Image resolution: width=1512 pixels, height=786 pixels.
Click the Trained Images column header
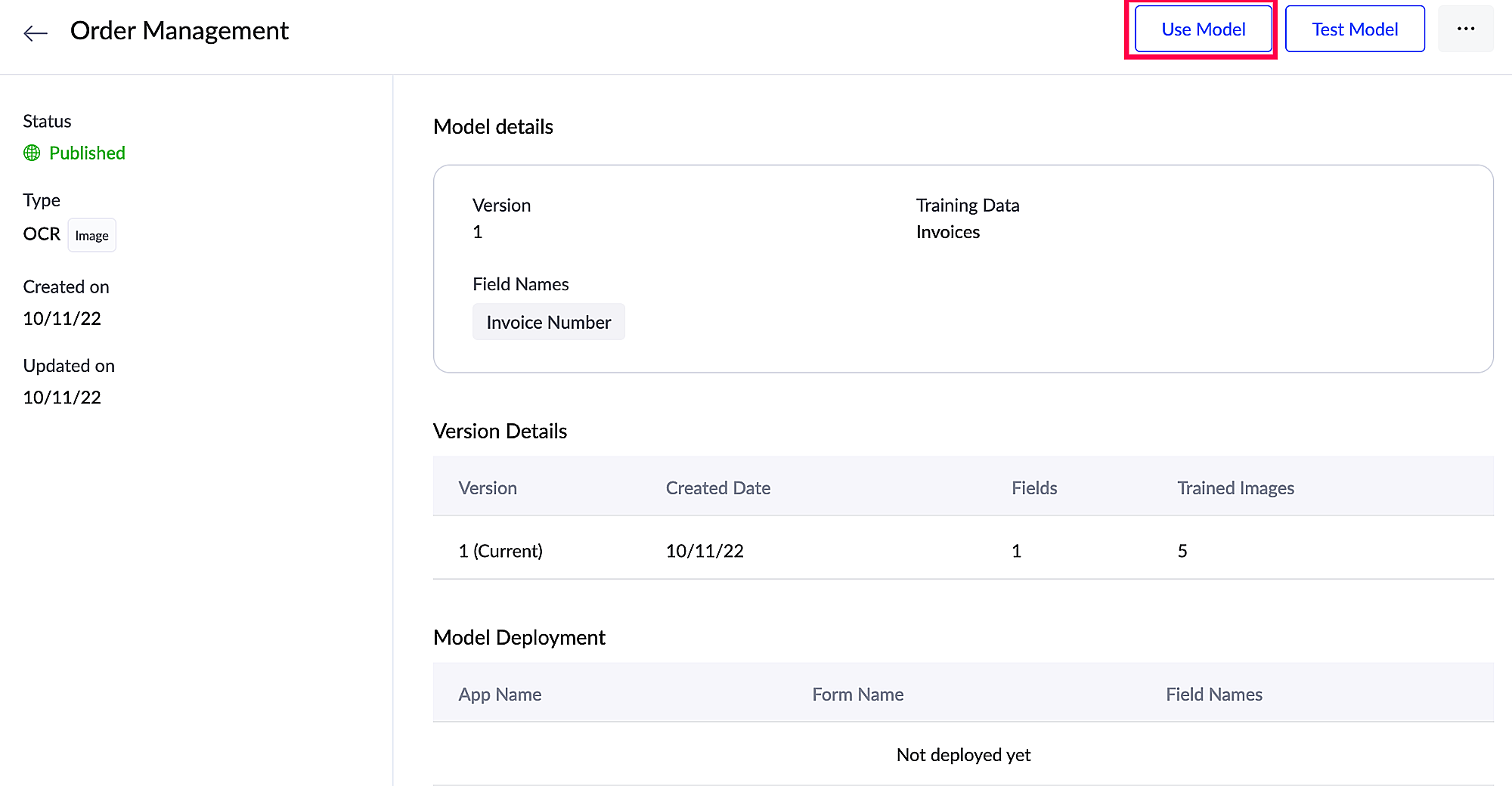pos(1235,488)
